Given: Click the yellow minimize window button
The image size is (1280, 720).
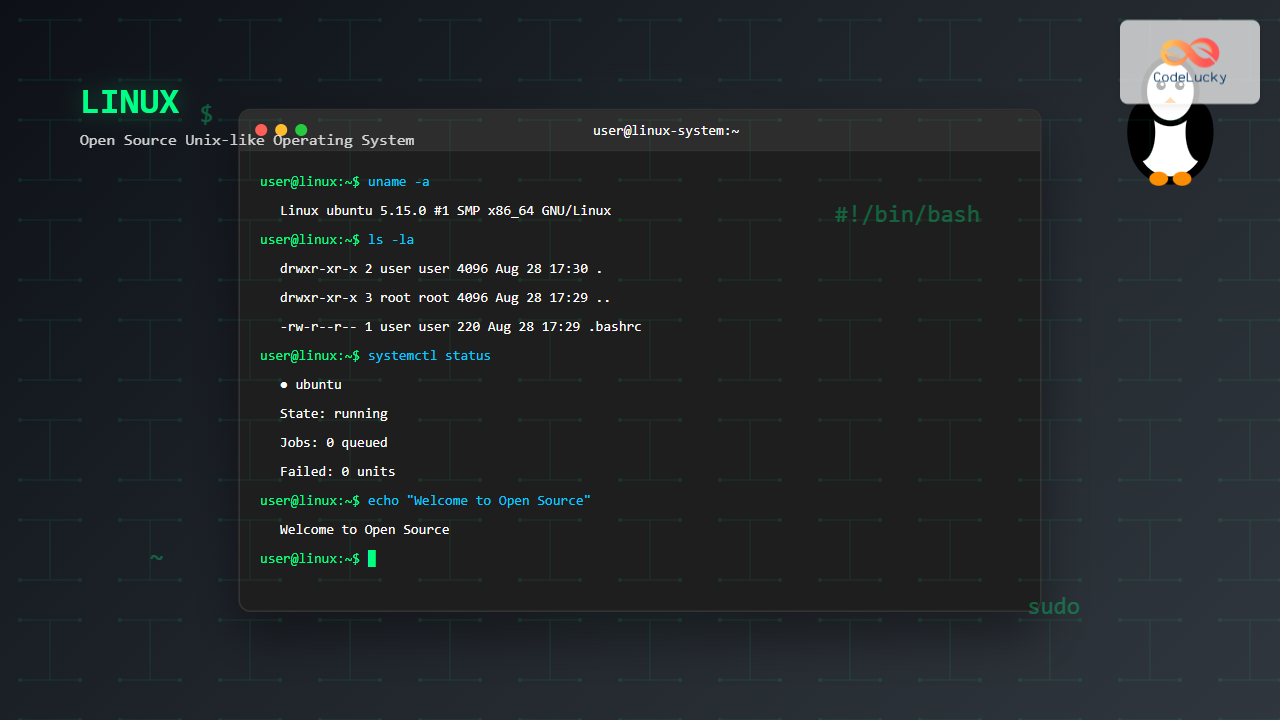Looking at the screenshot, I should 281,130.
